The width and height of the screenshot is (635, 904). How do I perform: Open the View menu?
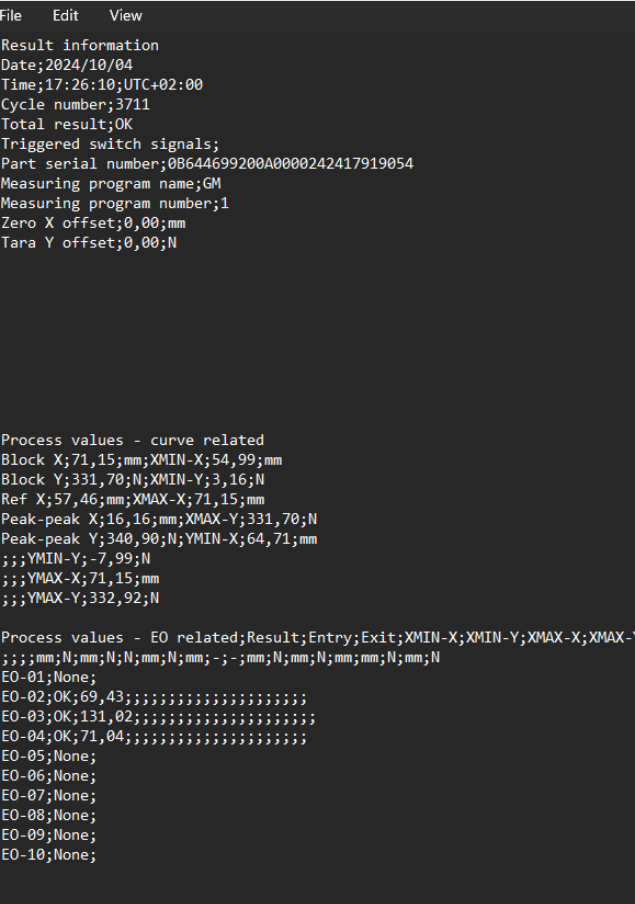pyautogui.click(x=125, y=15)
